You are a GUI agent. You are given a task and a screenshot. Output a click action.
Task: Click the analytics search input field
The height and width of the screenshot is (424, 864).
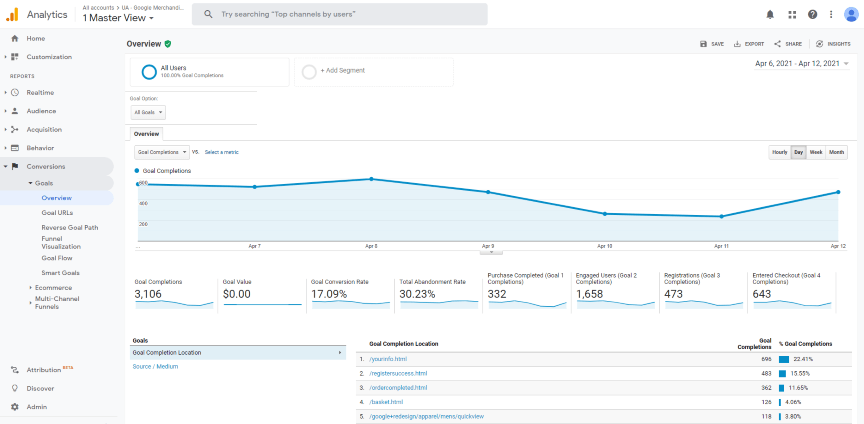tap(339, 14)
